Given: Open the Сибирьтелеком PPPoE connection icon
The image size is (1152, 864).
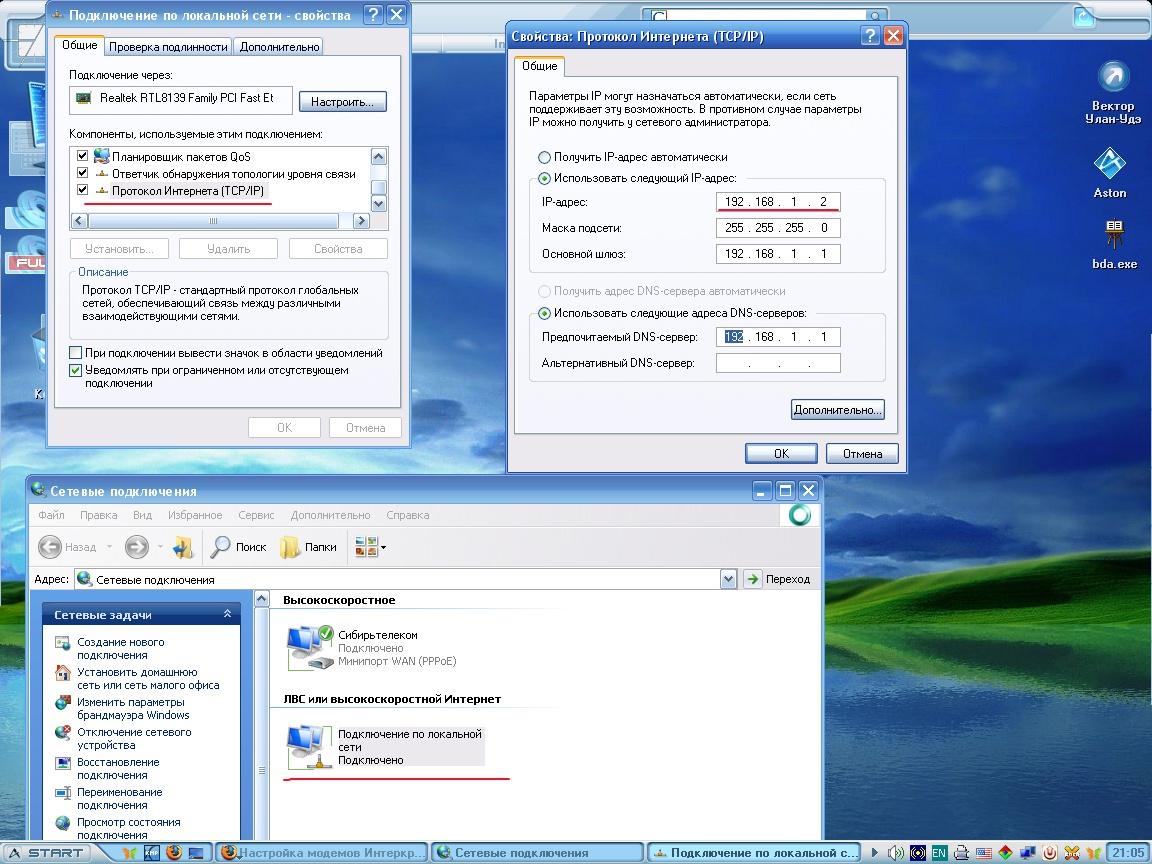Looking at the screenshot, I should [x=309, y=647].
